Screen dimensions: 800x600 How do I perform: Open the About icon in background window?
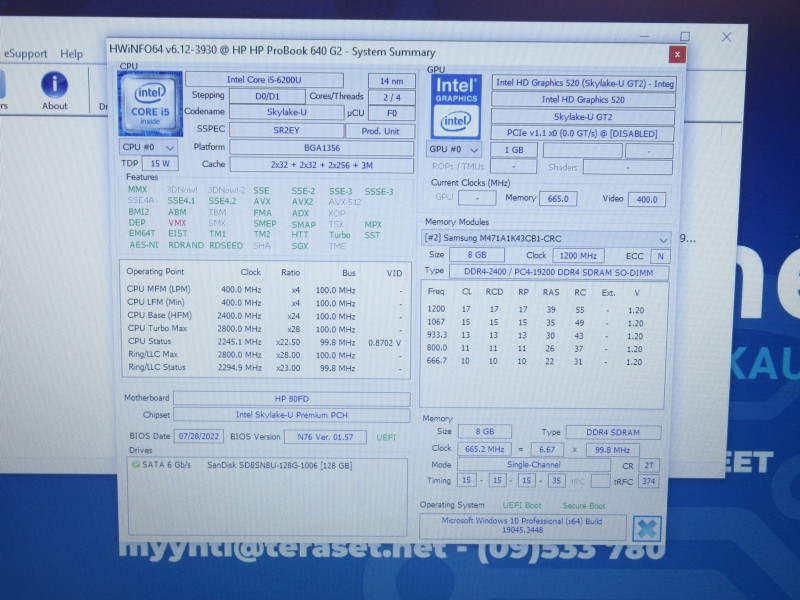[55, 91]
